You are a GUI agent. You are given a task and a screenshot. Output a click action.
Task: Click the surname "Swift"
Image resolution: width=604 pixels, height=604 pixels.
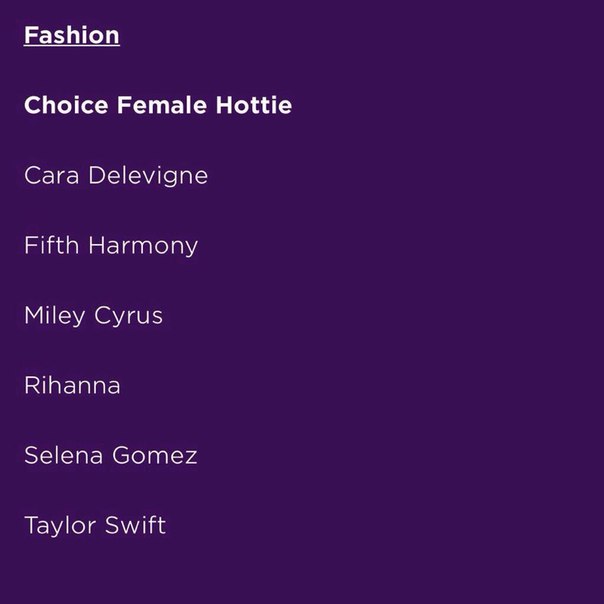(x=134, y=526)
